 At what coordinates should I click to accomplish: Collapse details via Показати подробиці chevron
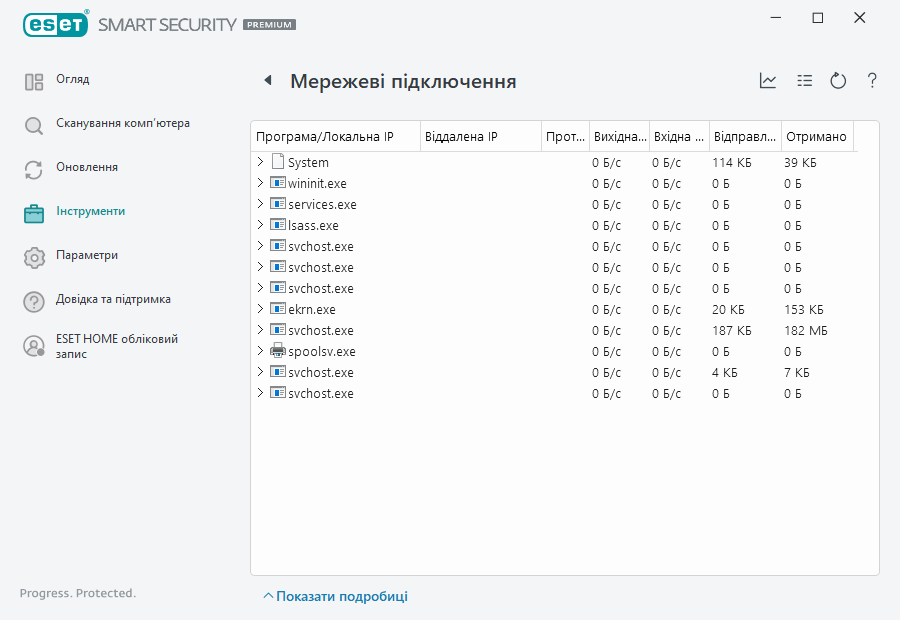click(268, 595)
